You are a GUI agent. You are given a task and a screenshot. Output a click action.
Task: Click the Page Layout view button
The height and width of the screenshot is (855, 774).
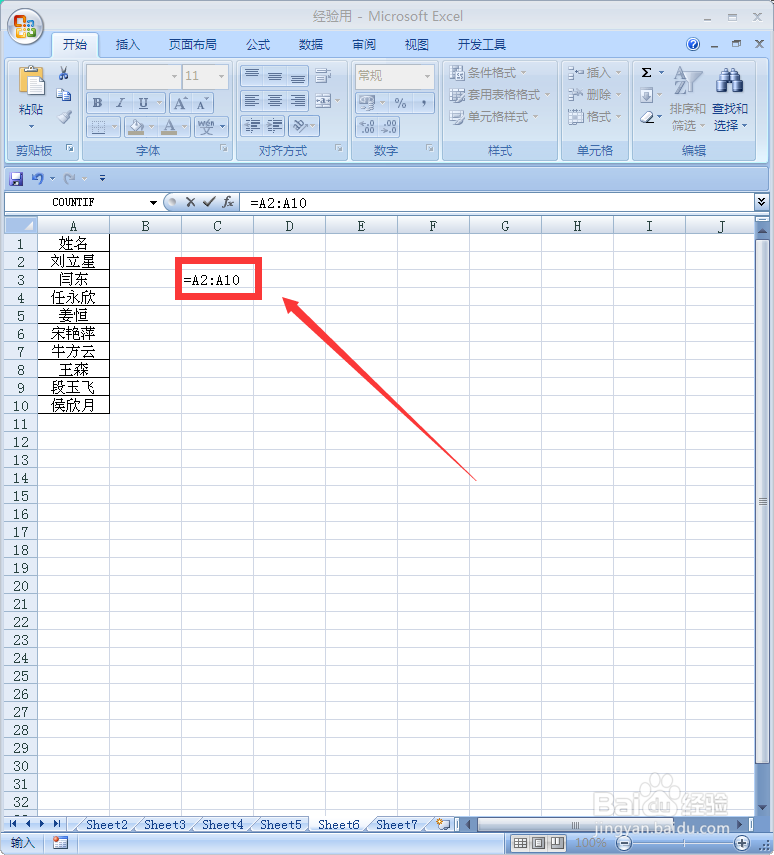[538, 843]
